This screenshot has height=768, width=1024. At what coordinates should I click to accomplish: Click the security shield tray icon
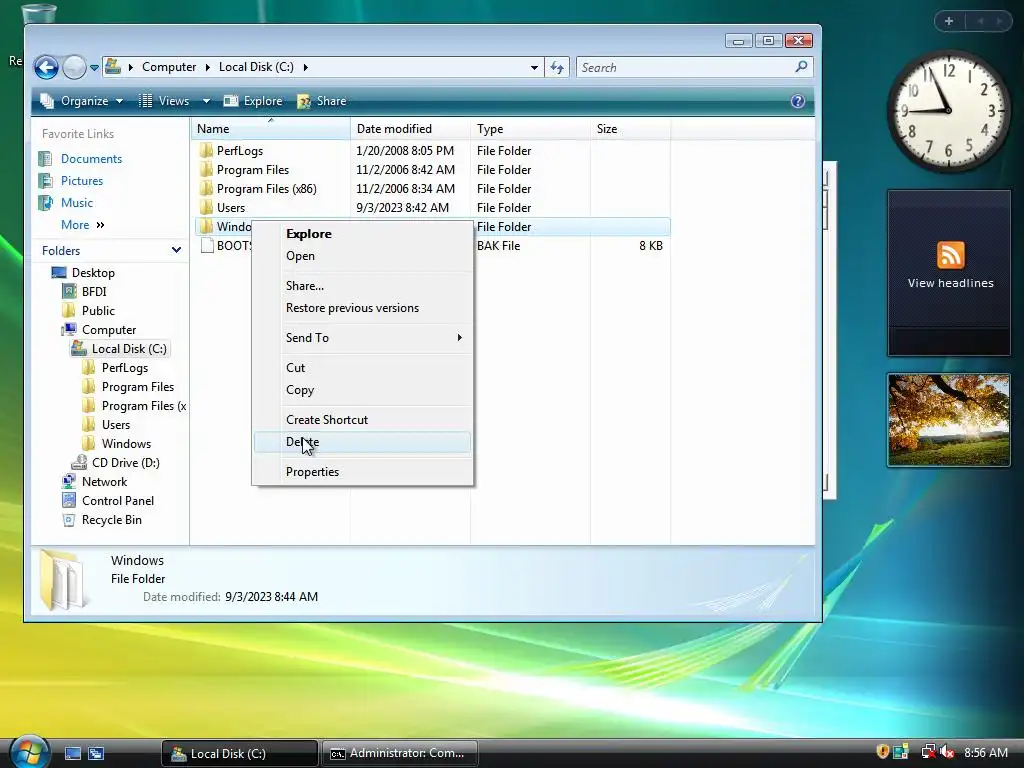(882, 752)
